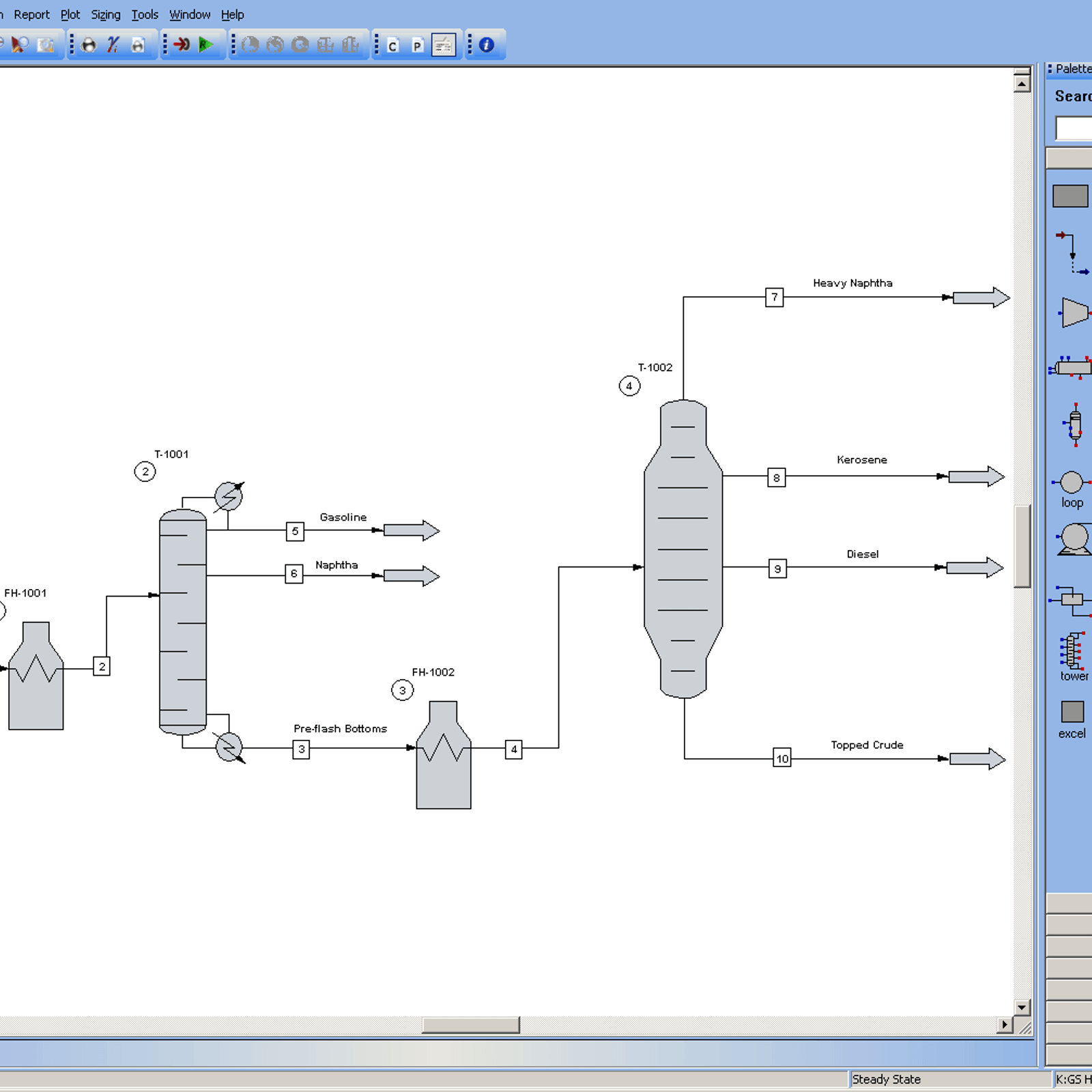Select the divider/controller unit in palette
The width and height of the screenshot is (1092, 1092).
1071,600
